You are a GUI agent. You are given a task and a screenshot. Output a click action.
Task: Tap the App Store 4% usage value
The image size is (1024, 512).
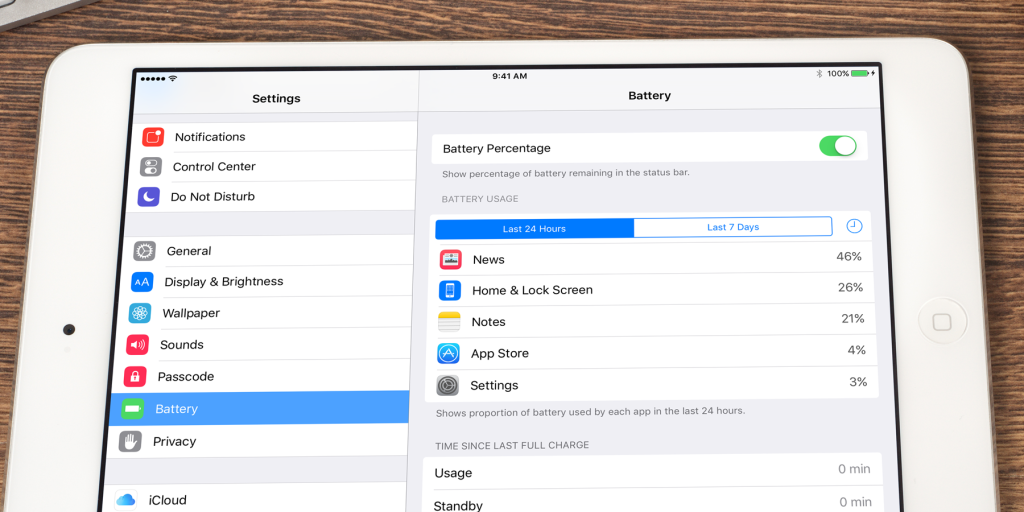pos(856,350)
